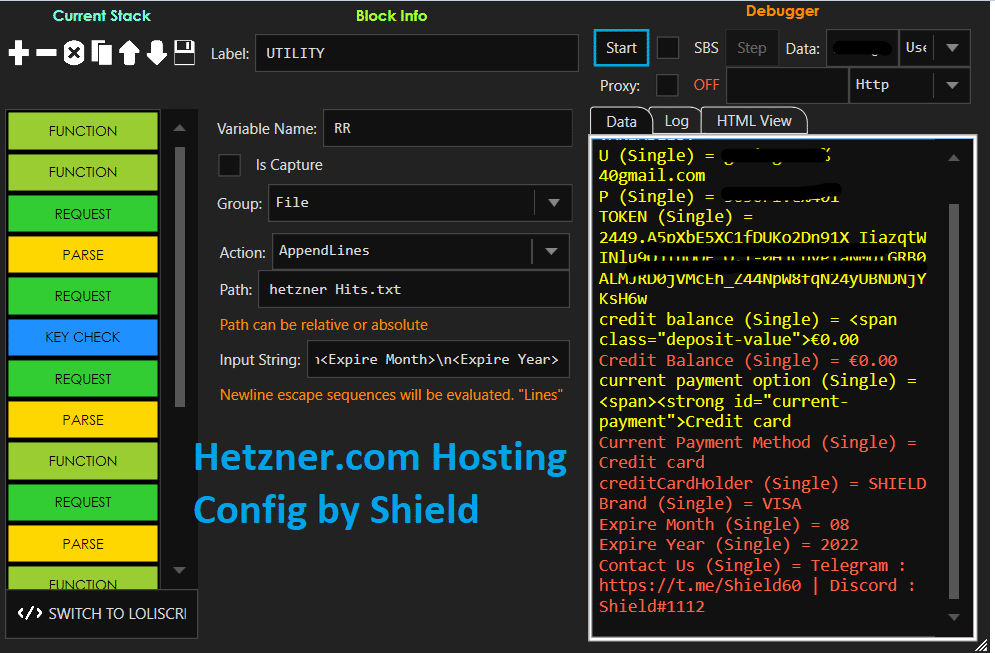Select the REQUEST block right below KEY CHECK
The height and width of the screenshot is (653, 995).
(x=83, y=379)
